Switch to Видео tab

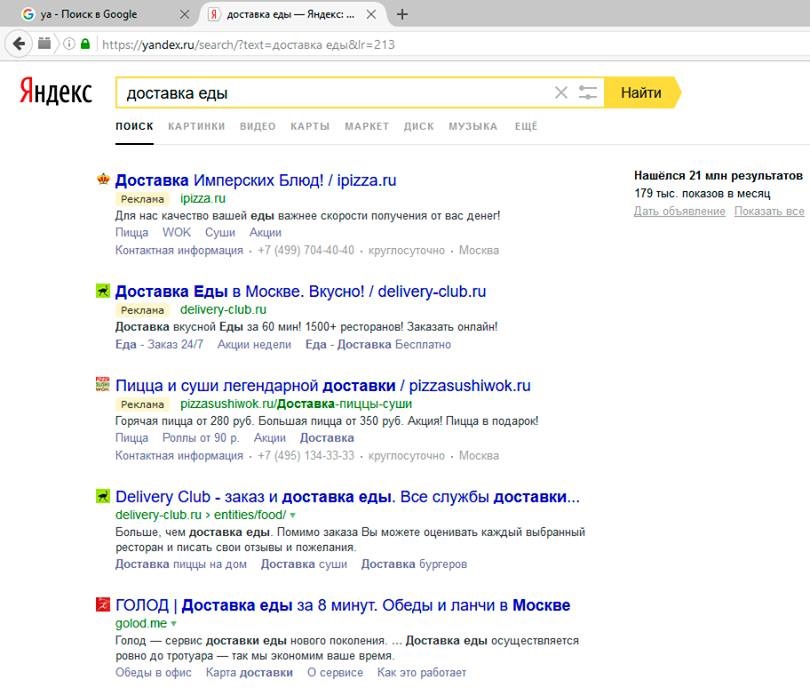point(258,127)
